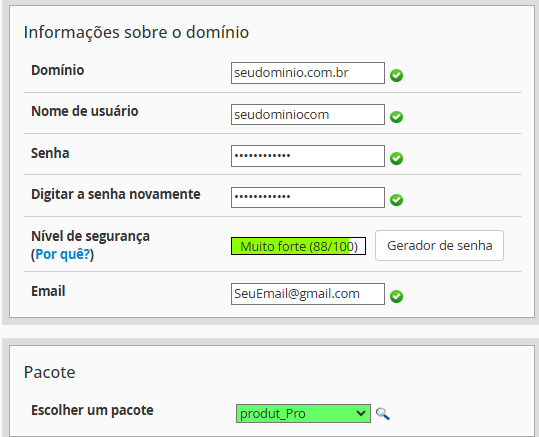Viewport: 539px width, 437px height.
Task: Click the validation checkmark next to the Senha field
Action: (396, 159)
